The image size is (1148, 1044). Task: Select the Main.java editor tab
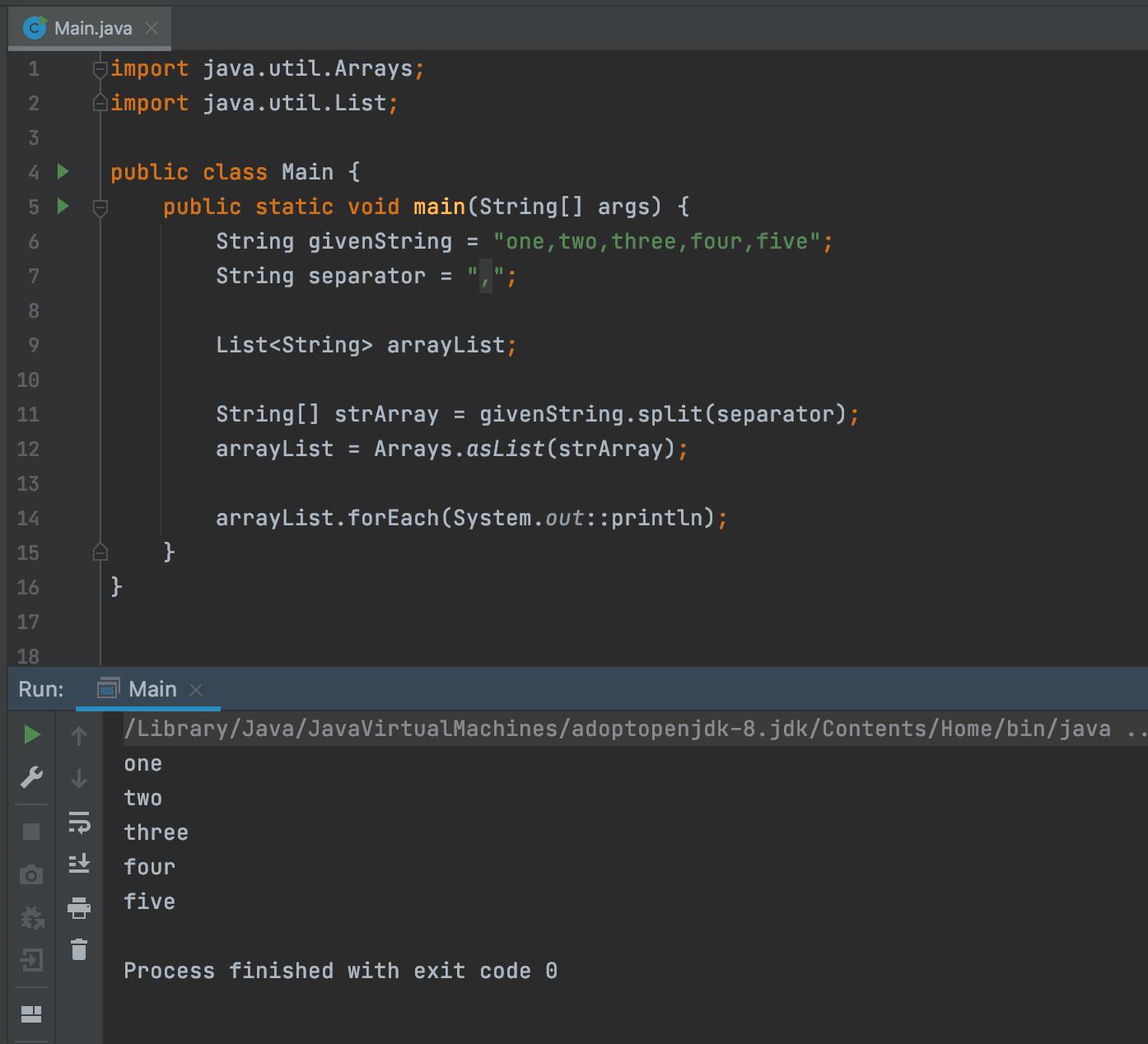(91, 27)
